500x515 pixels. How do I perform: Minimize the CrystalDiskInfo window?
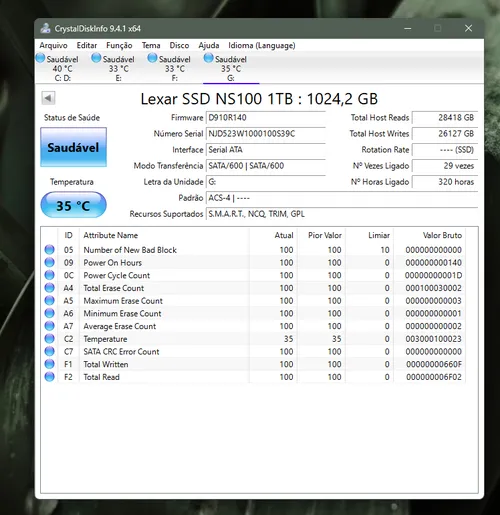coord(407,28)
